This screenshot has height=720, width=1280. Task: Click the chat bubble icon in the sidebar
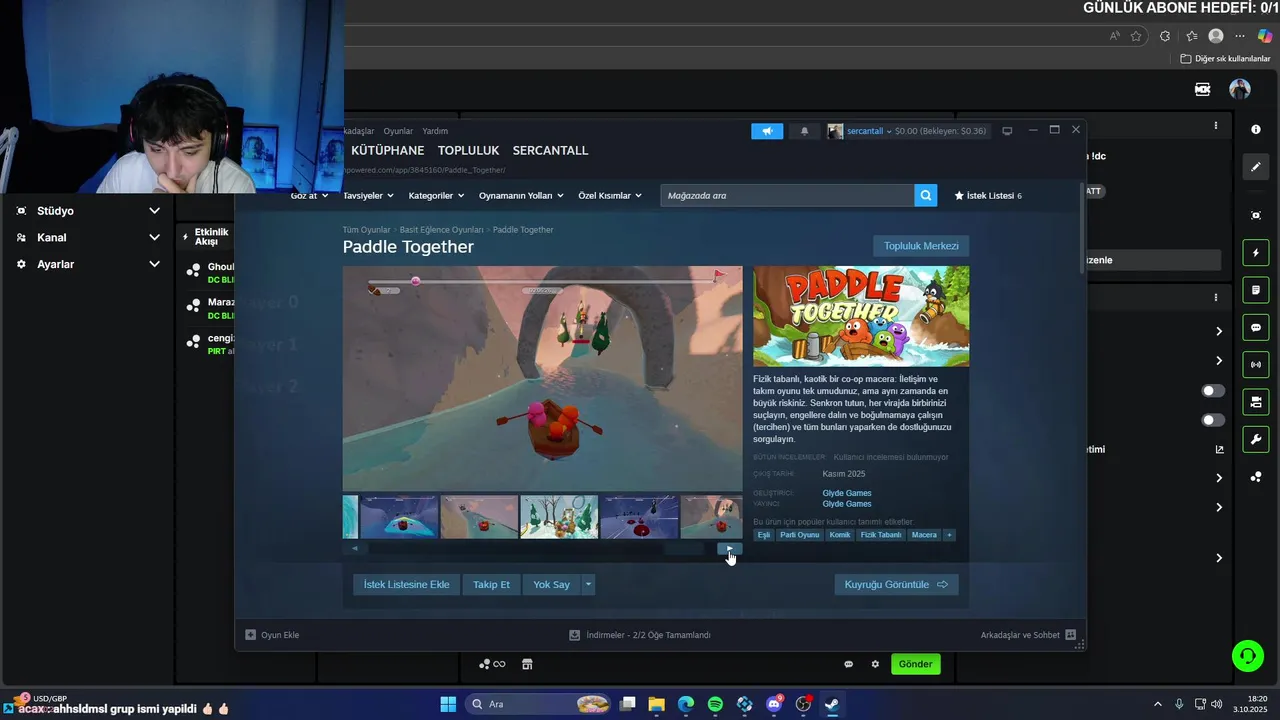tap(1256, 327)
